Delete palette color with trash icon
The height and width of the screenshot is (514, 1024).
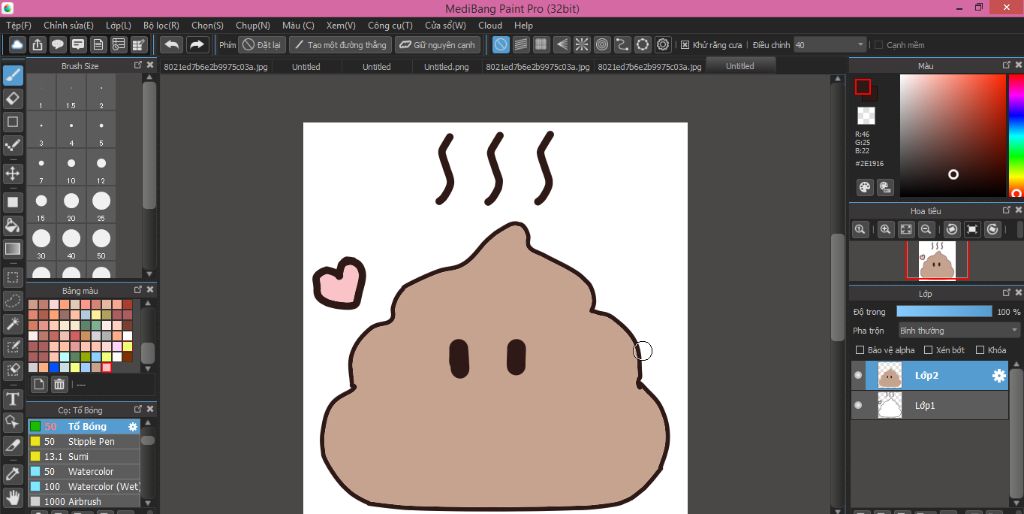click(x=59, y=384)
